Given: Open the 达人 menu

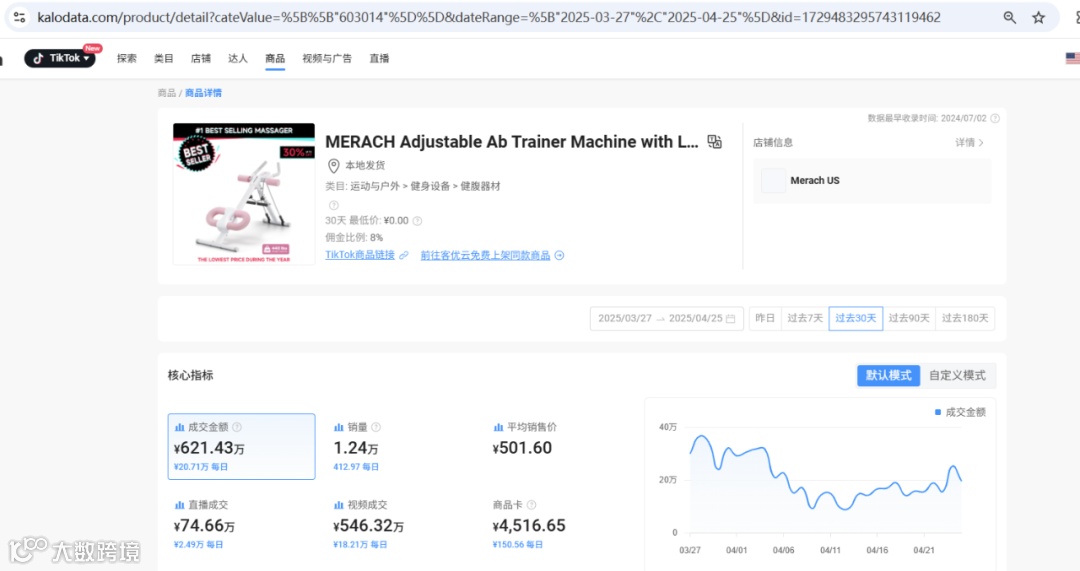Looking at the screenshot, I should [238, 59].
